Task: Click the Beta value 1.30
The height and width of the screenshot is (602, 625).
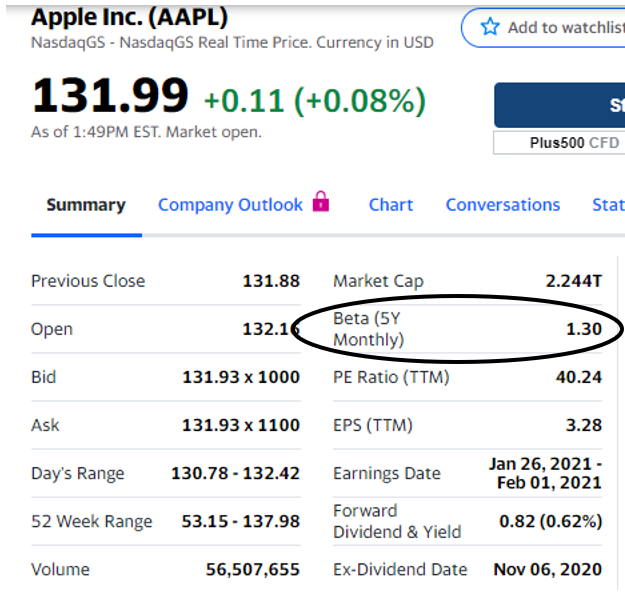Action: [x=584, y=329]
